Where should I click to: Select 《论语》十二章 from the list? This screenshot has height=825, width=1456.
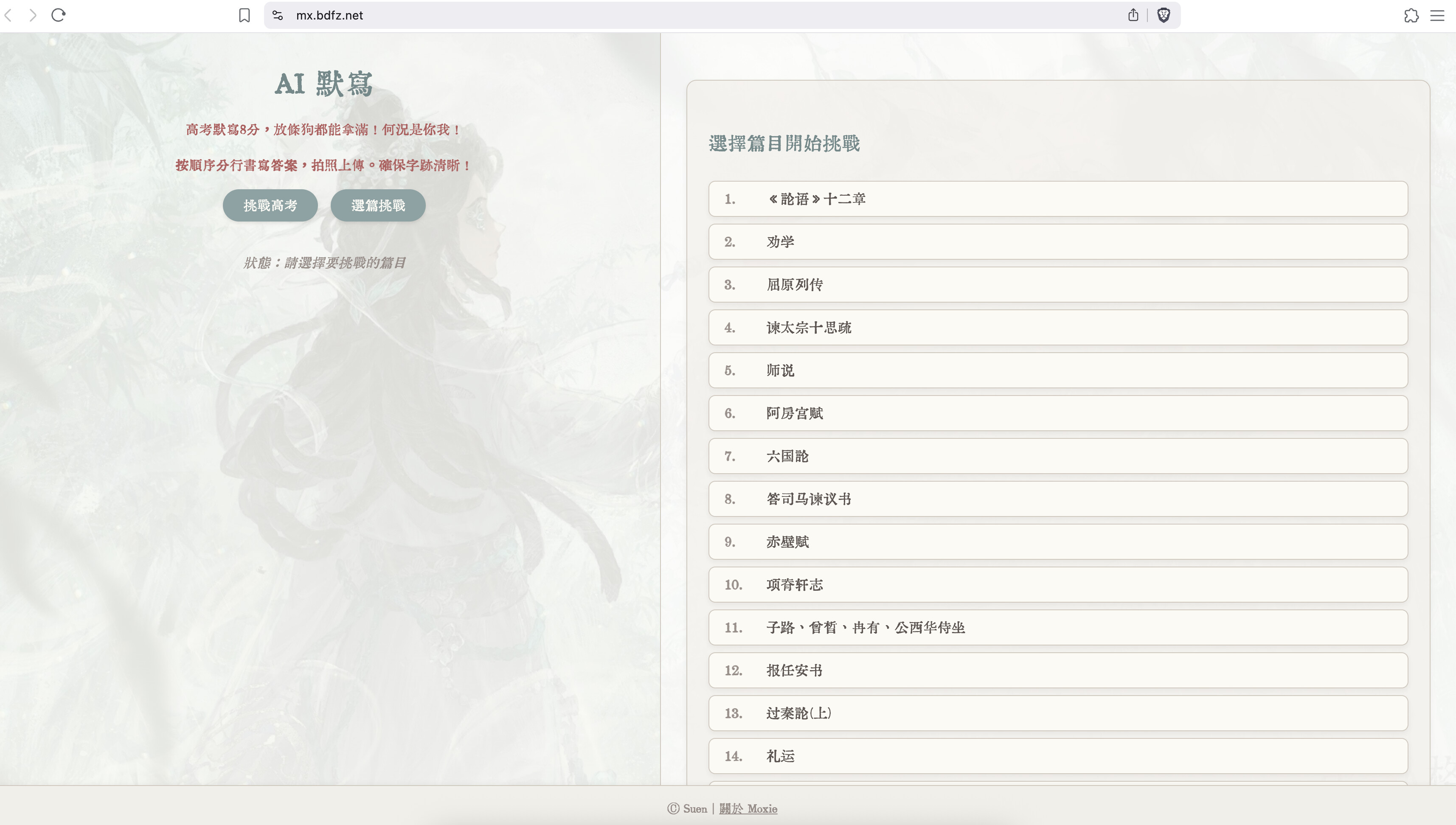(x=1057, y=199)
